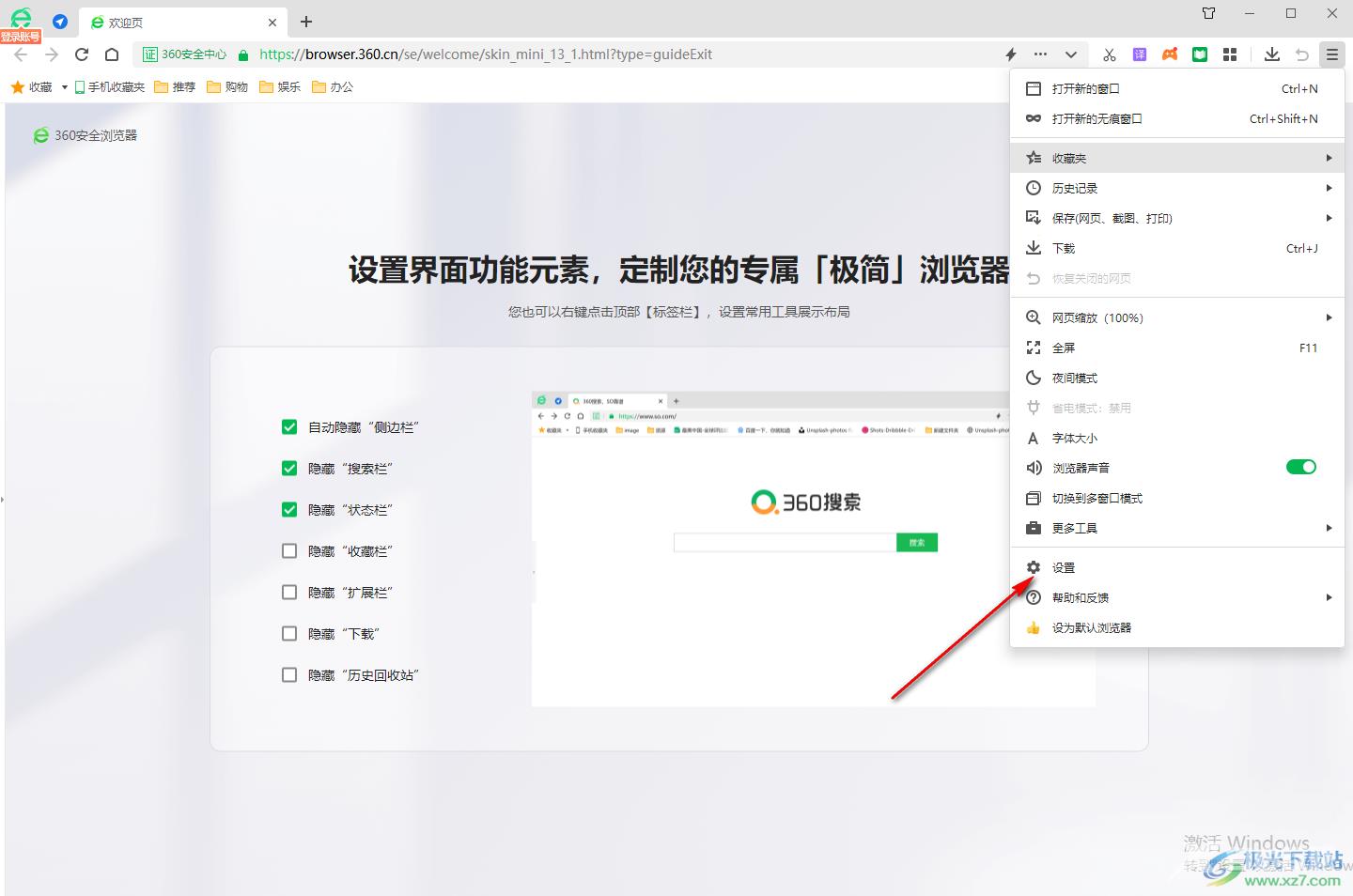Select 全屏 menu item
1353x896 pixels.
[1177, 348]
